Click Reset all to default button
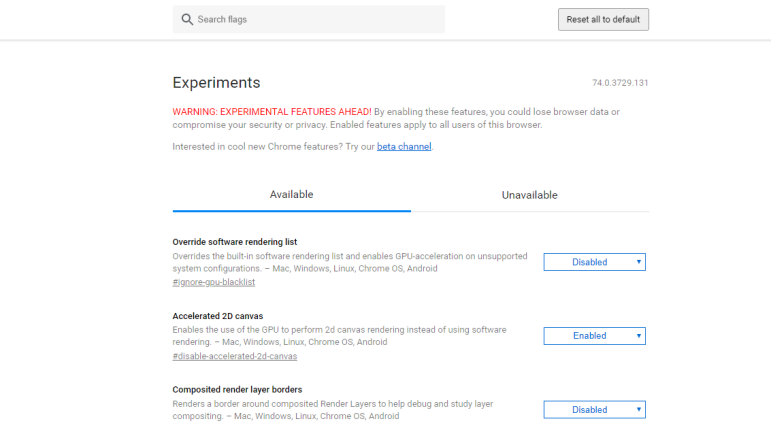The image size is (771, 432). coord(603,20)
